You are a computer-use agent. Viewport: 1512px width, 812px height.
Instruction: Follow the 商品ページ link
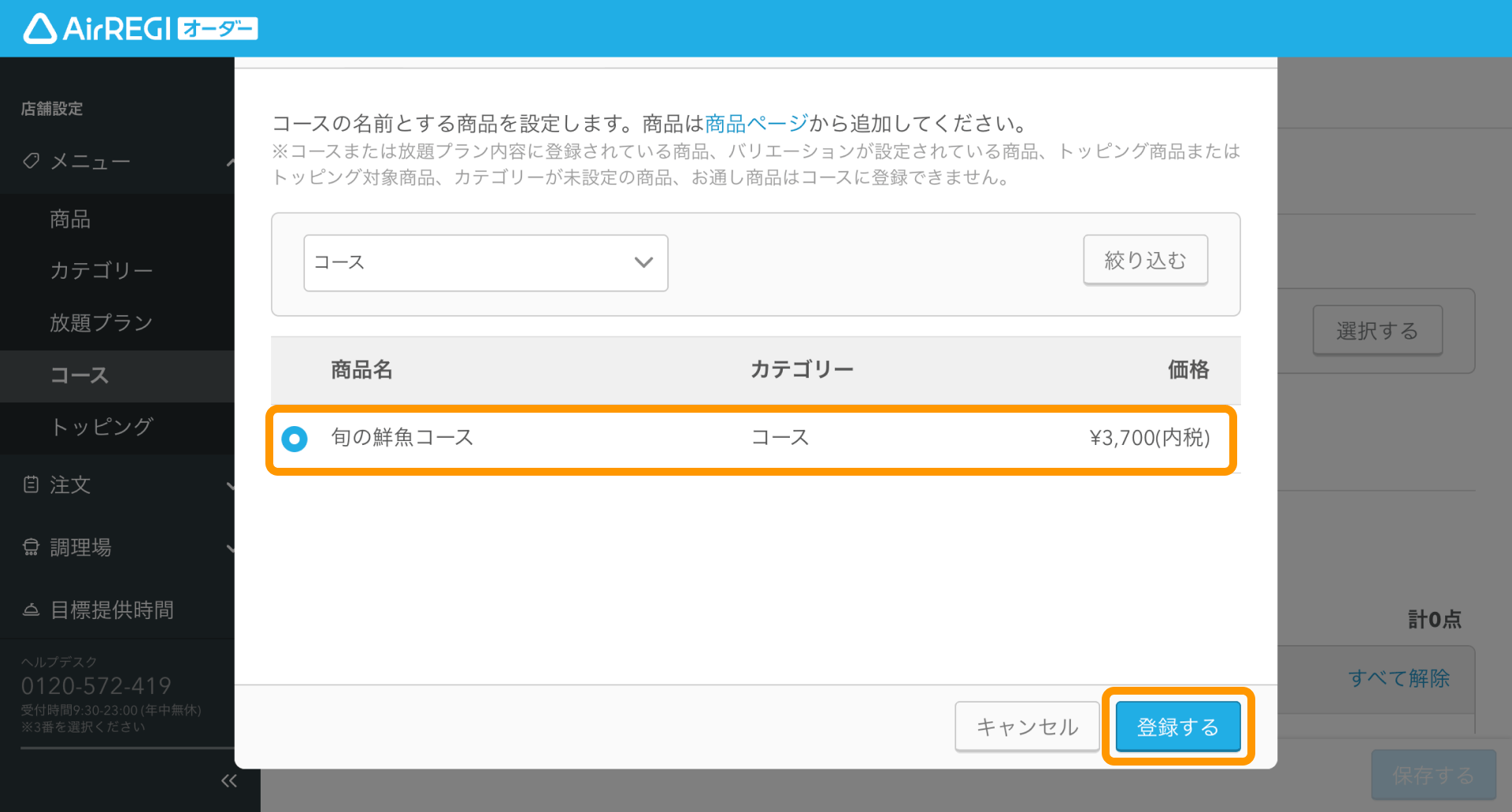[757, 124]
